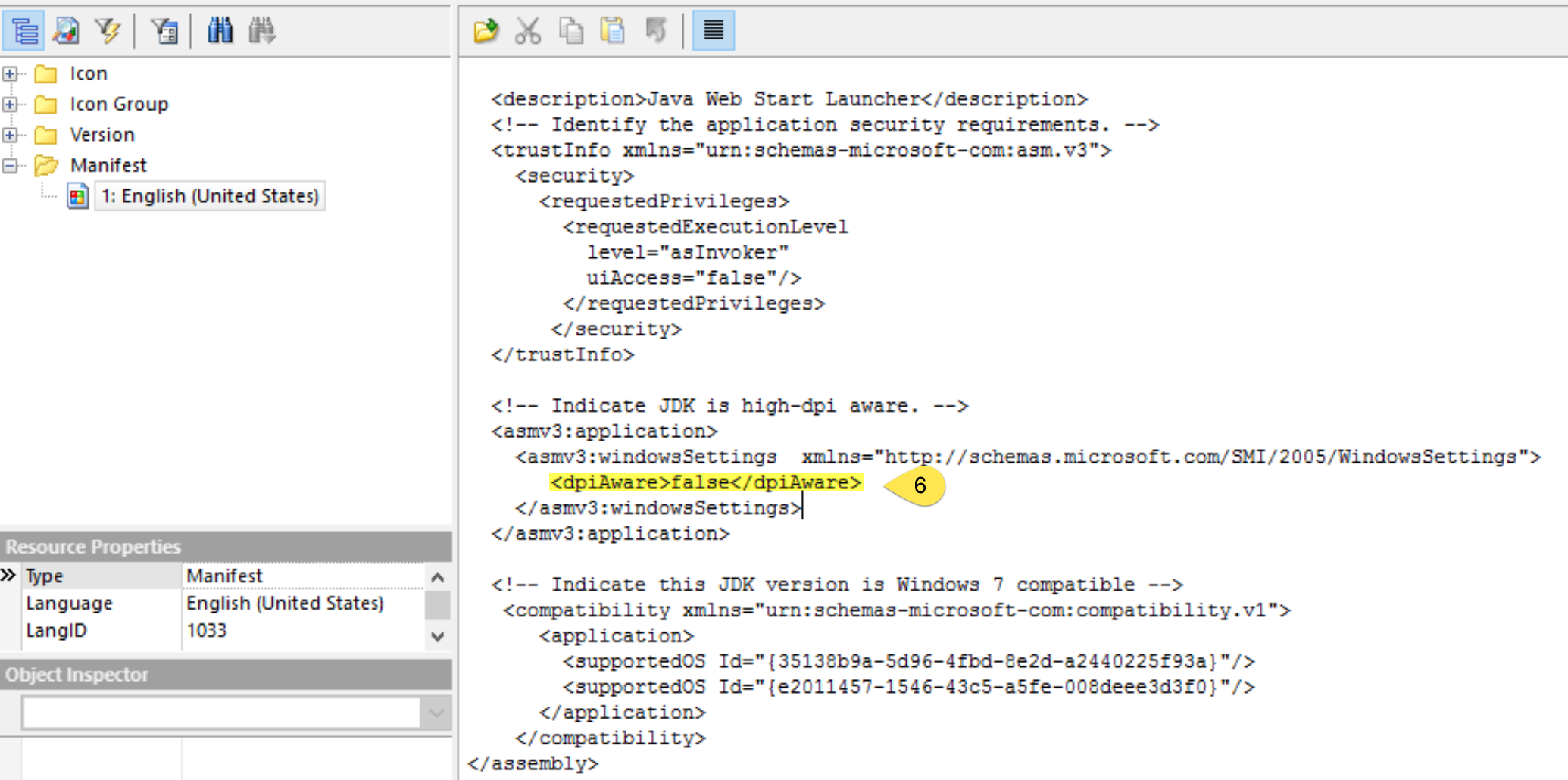Click the binoculars Find icon
The image size is (1568, 780).
click(x=220, y=31)
